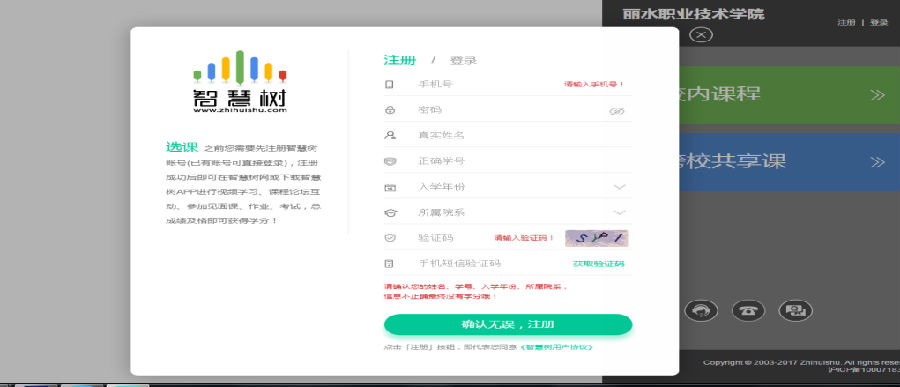Click the phone icon beside 手机号 field

389,84
